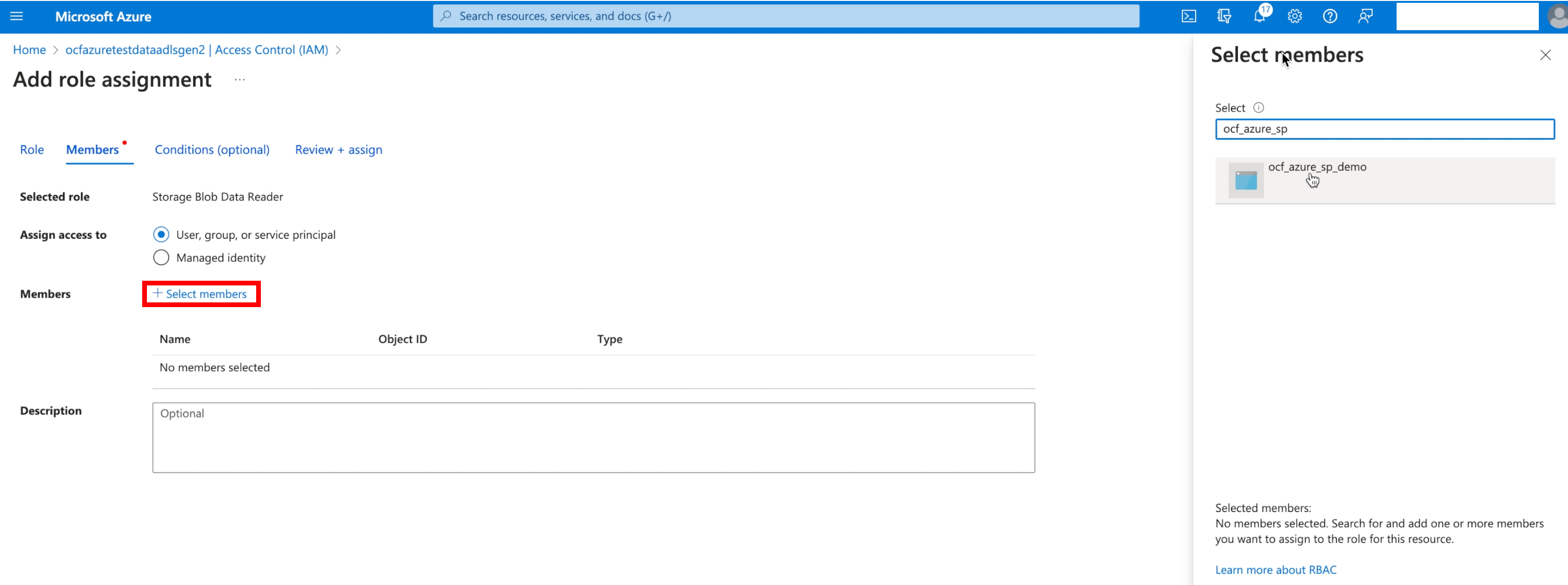Open the Access Control (IAM) breadcrumb

(197, 50)
